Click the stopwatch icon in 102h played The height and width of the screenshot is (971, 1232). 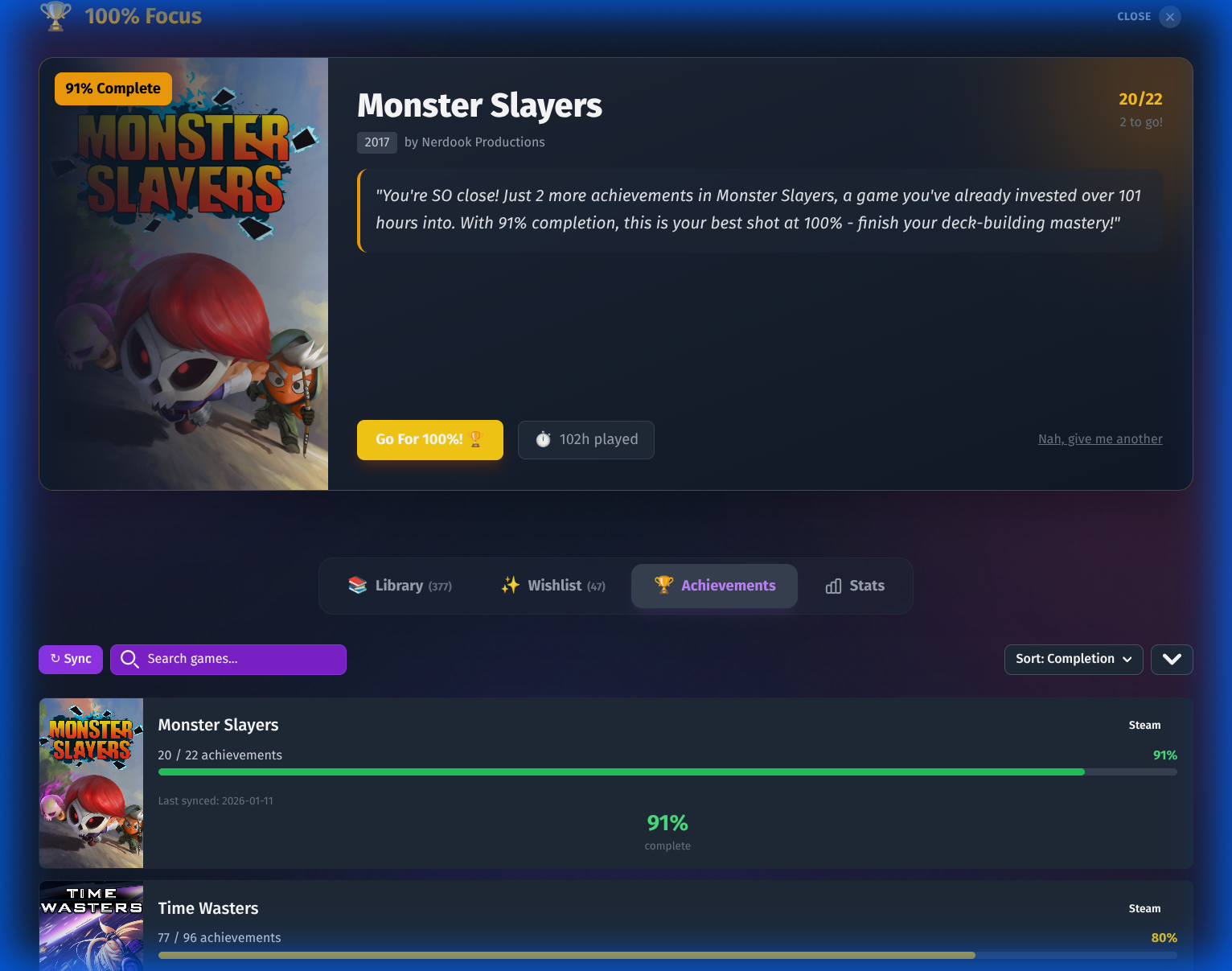tap(544, 439)
